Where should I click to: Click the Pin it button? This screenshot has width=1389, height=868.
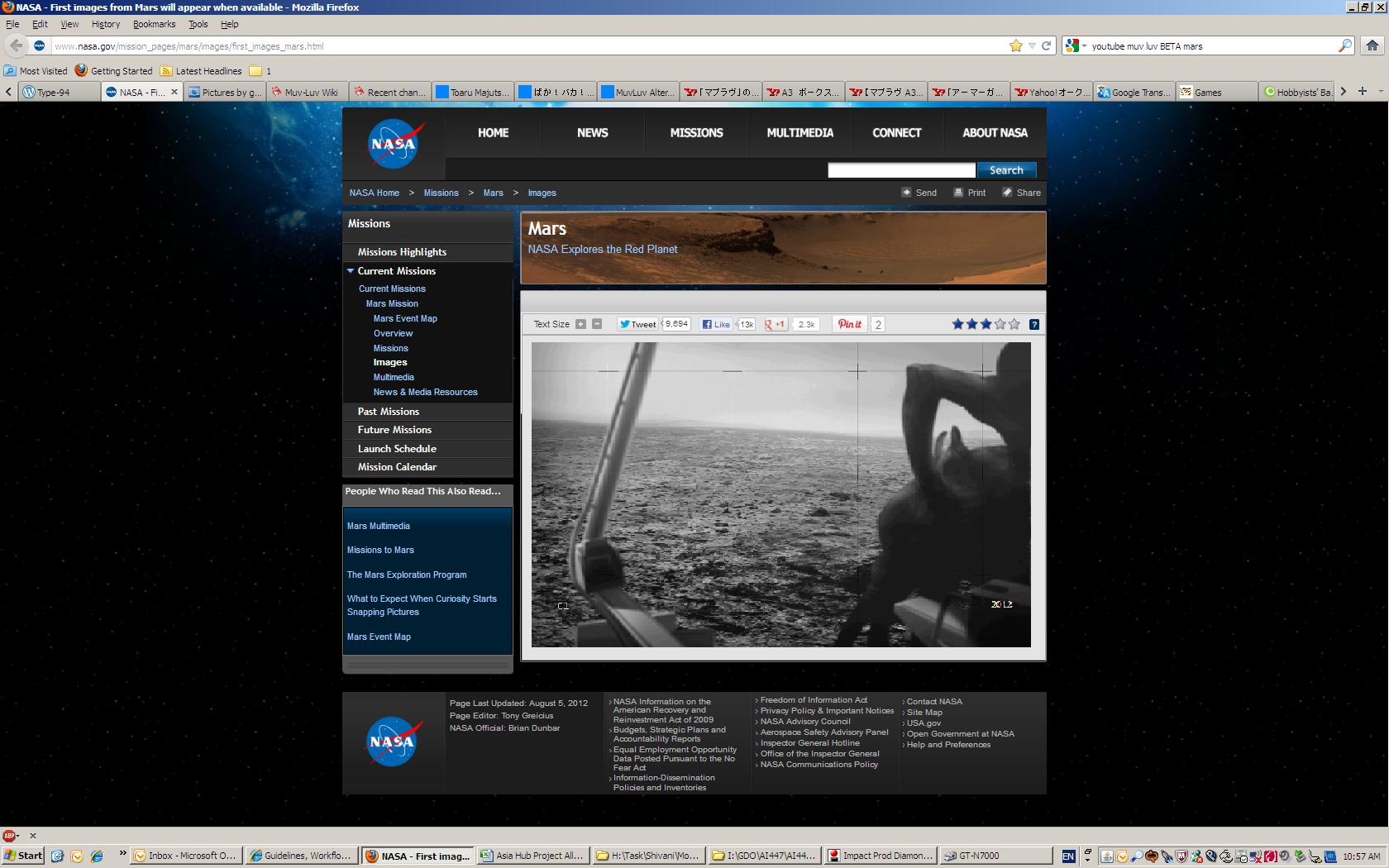(x=850, y=324)
